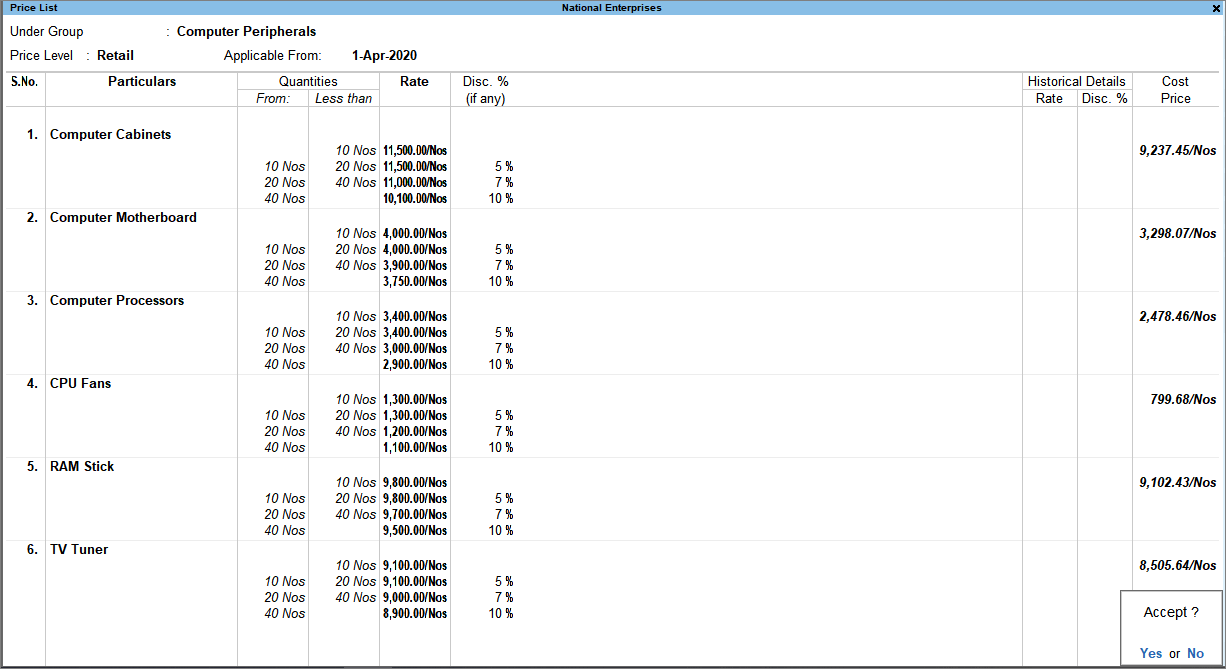Select the Computer Peripherals group field

pos(246,31)
